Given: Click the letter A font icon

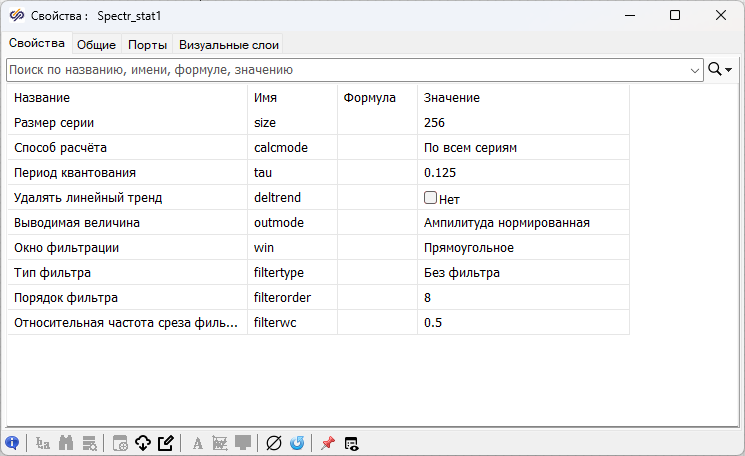Looking at the screenshot, I should click(198, 443).
